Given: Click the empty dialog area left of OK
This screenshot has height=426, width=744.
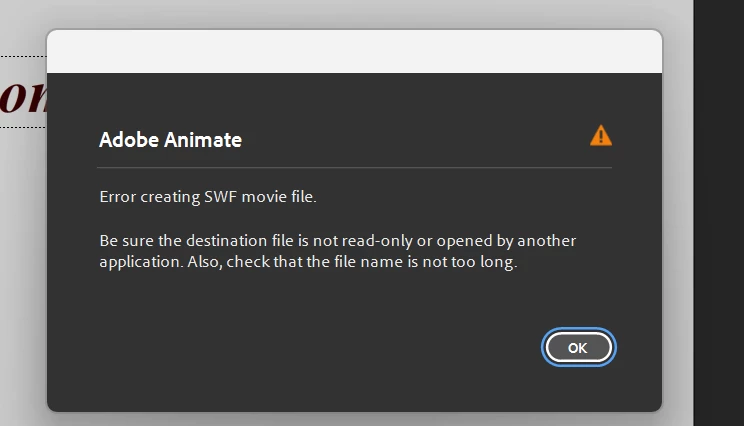Looking at the screenshot, I should 300,347.
